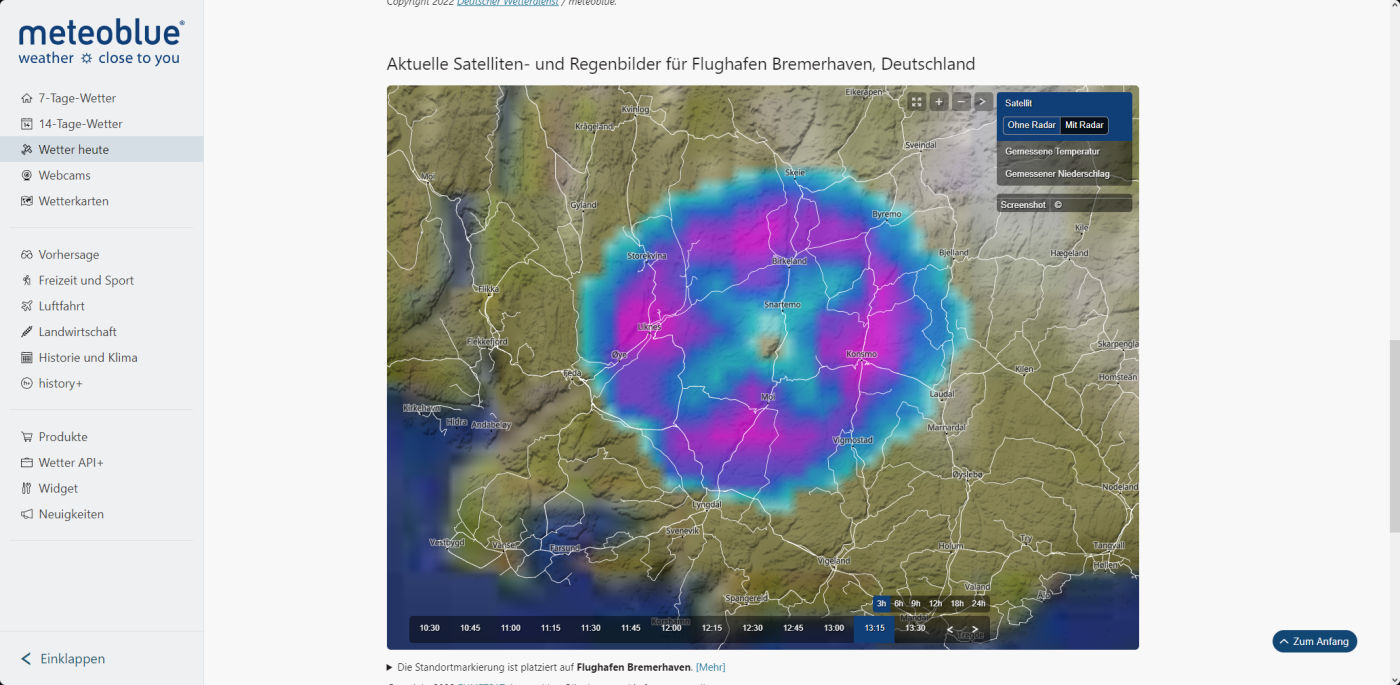The image size is (1400, 685).
Task: Click the Zum Anfang button
Action: click(x=1314, y=642)
